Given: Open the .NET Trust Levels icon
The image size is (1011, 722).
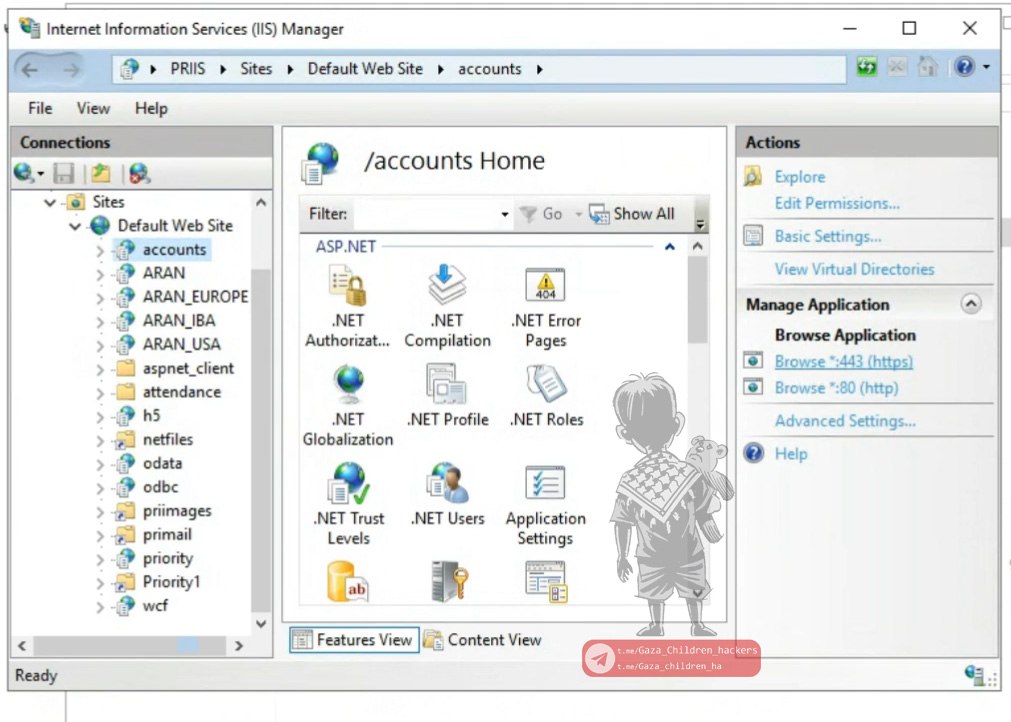Looking at the screenshot, I should tap(348, 486).
